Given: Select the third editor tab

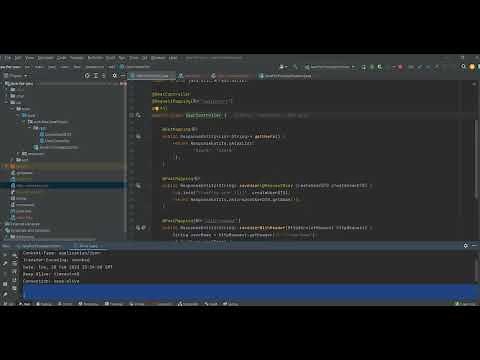Looking at the screenshot, I should 232,76.
